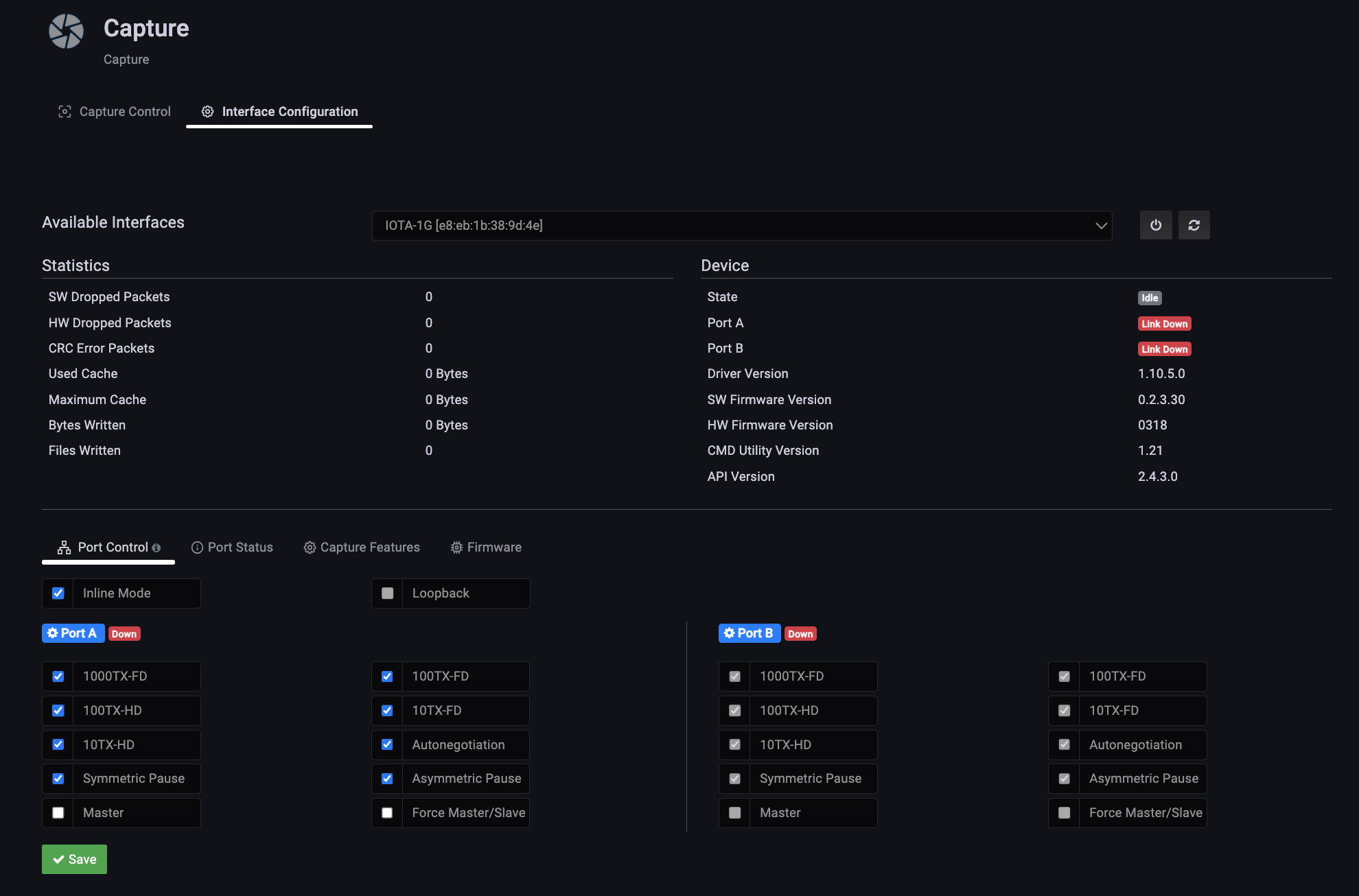Click the gear icon on Port A badge
Screen dimensions: 1359x896
coord(53,633)
